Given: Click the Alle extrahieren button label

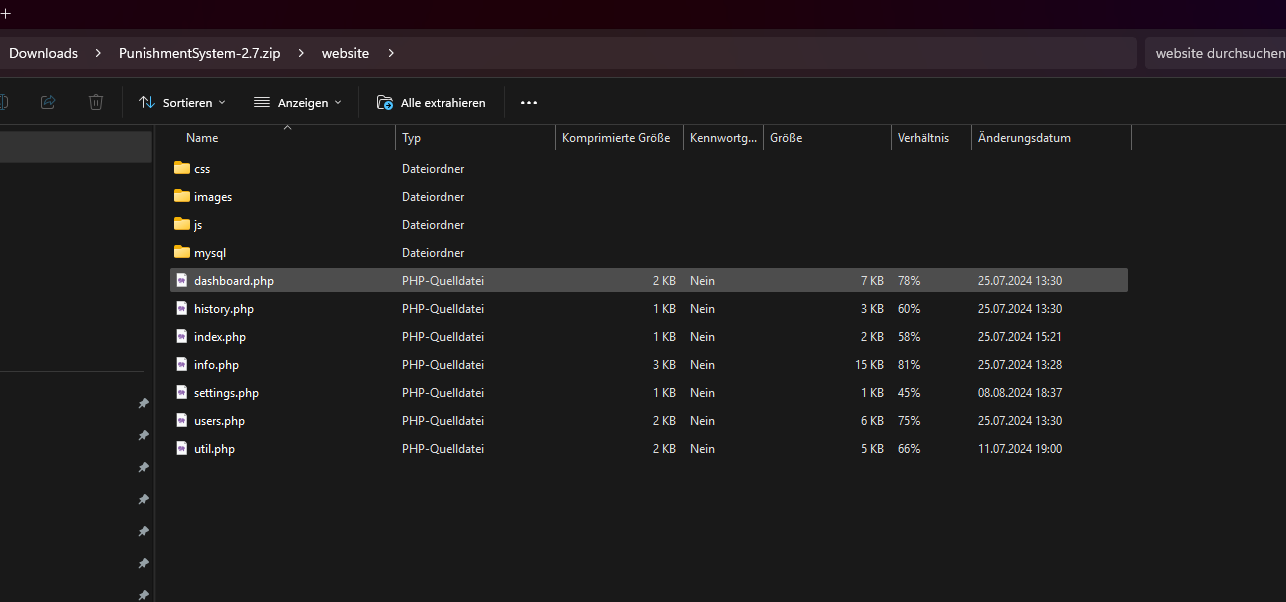Looking at the screenshot, I should click(443, 102).
